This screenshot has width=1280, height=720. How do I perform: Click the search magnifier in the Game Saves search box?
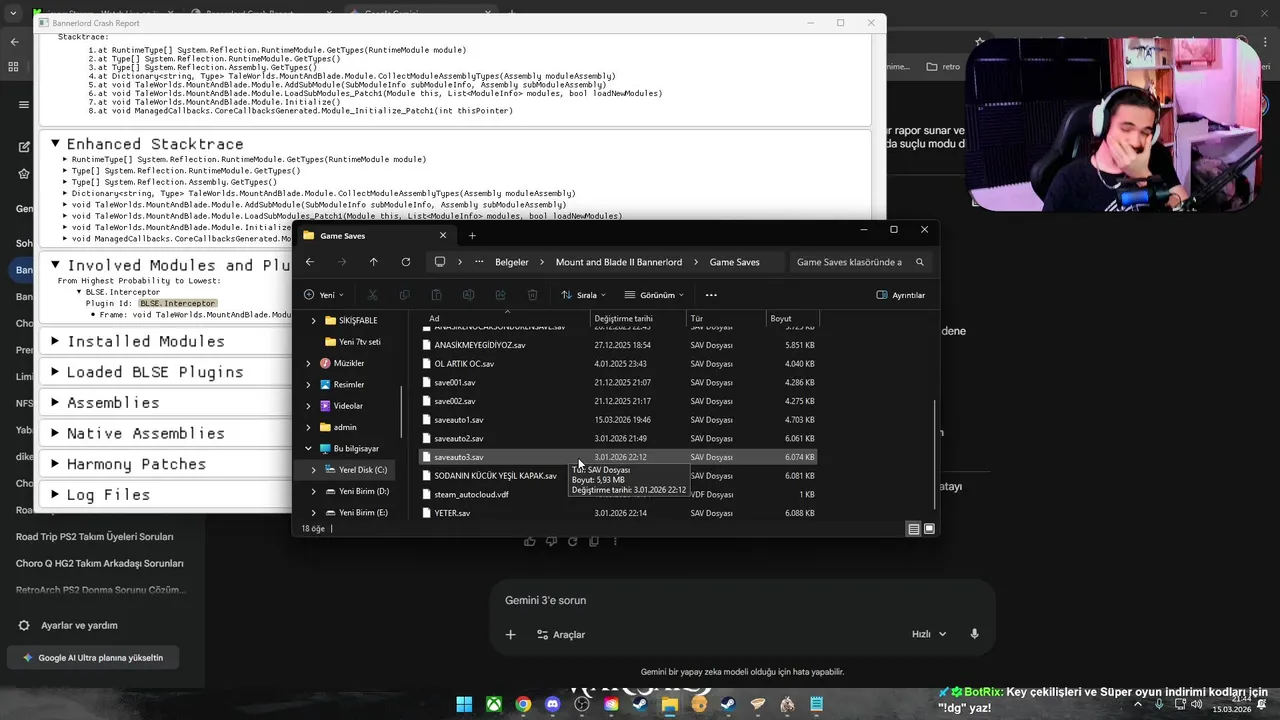[x=919, y=262]
